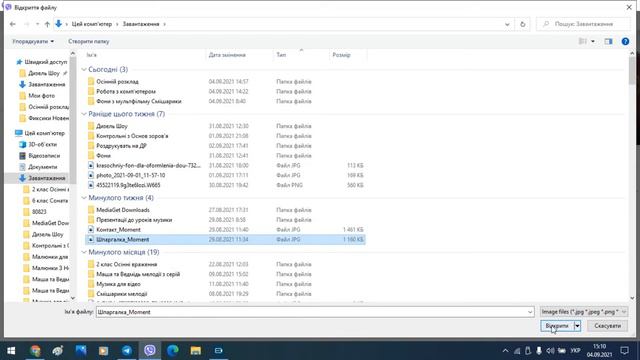Open the Відкрити button dropdown arrow
The image size is (640, 360).
pos(577,326)
